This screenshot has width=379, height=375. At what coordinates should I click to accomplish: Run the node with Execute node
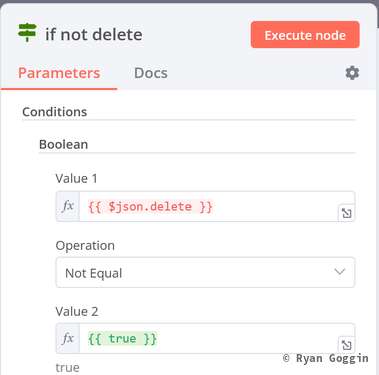point(305,35)
